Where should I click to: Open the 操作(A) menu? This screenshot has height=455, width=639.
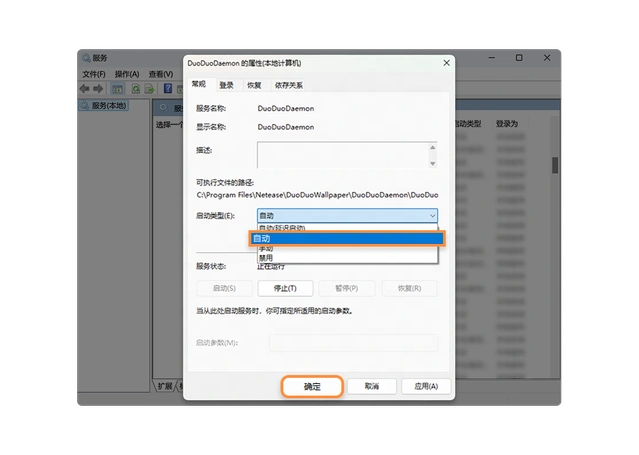[x=127, y=74]
